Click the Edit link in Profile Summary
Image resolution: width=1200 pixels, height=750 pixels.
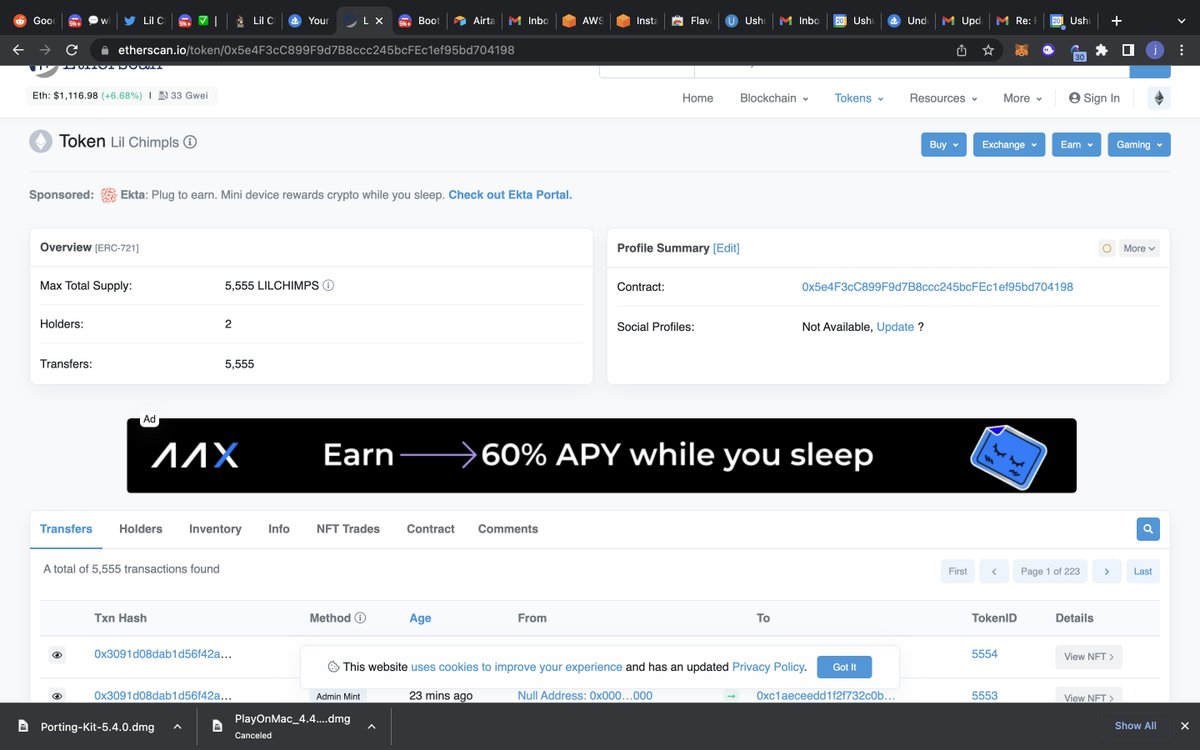(726, 248)
